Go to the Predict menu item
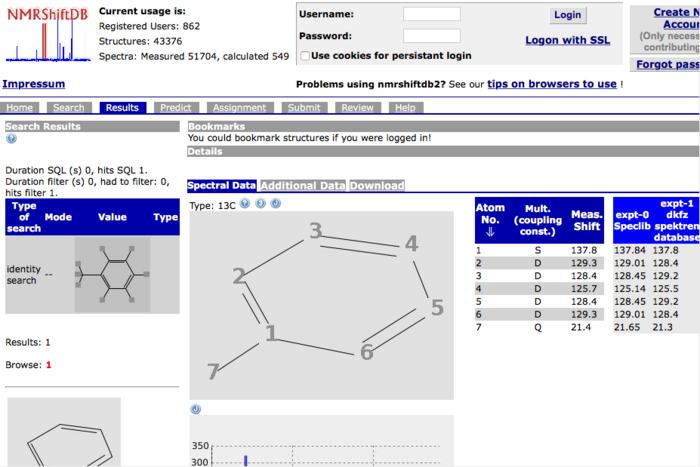700x467 pixels. [175, 107]
